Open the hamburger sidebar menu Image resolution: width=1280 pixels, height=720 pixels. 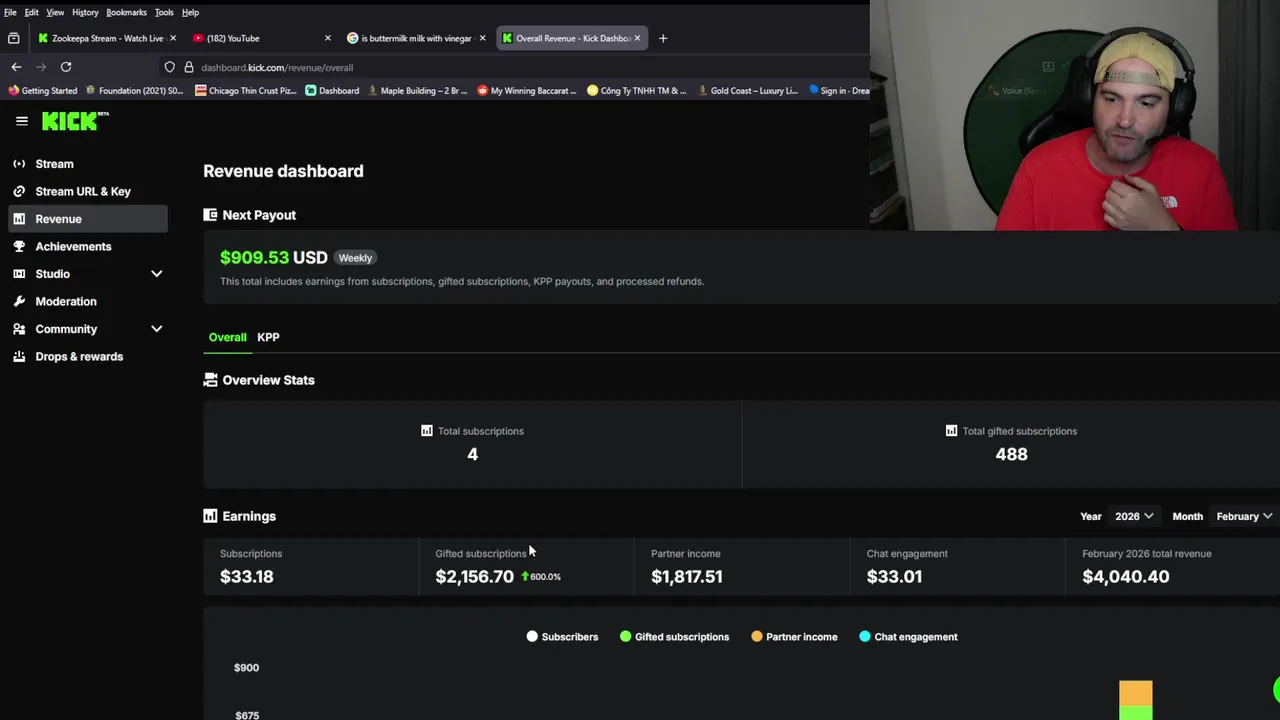tap(22, 121)
